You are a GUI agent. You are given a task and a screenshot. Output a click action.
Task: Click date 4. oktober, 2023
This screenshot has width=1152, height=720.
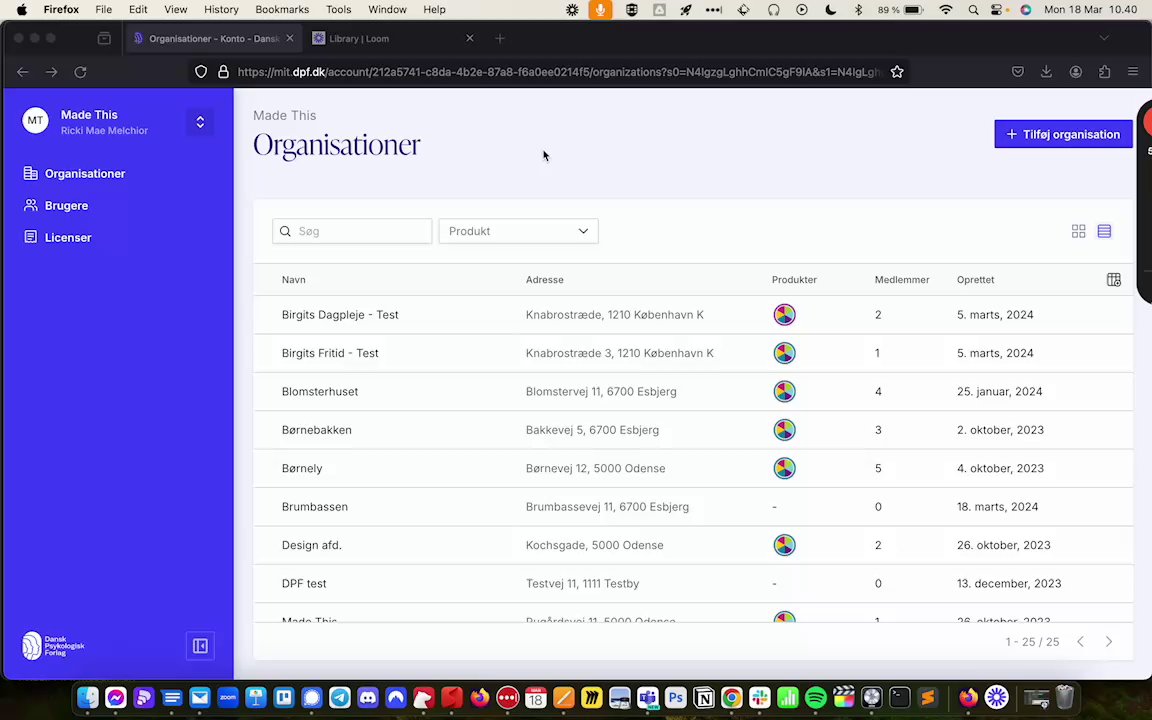[x=1000, y=468]
